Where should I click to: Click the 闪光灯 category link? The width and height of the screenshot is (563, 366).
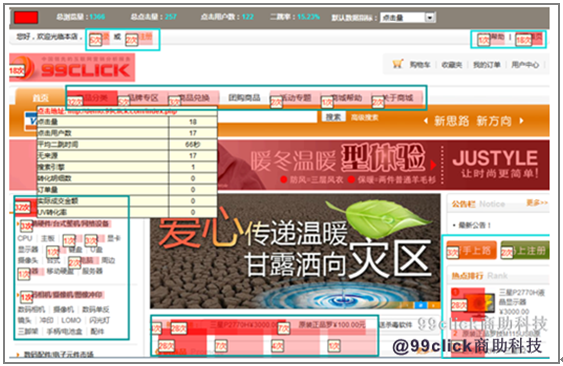tap(99, 320)
